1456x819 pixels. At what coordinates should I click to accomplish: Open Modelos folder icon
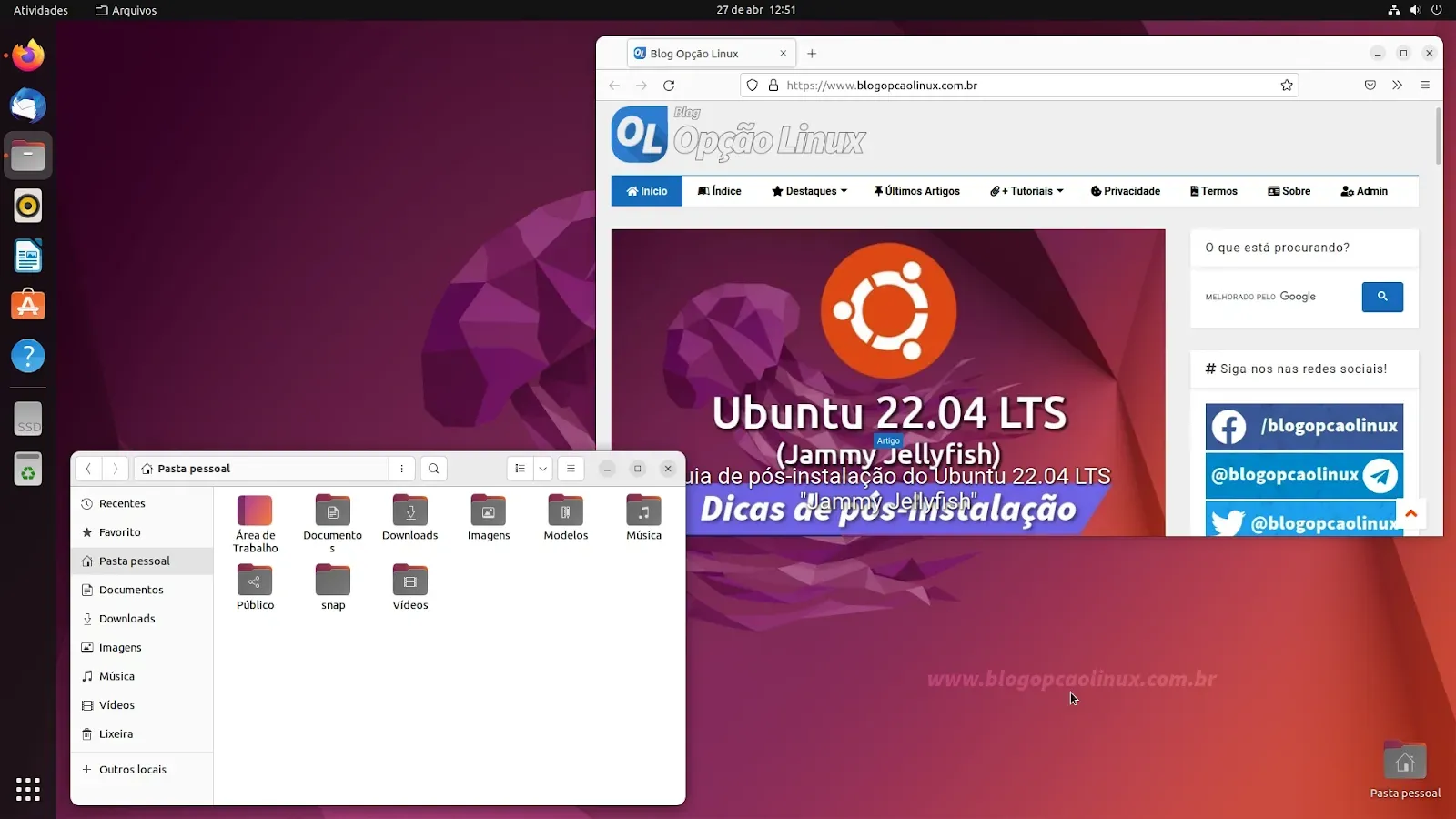click(x=566, y=518)
